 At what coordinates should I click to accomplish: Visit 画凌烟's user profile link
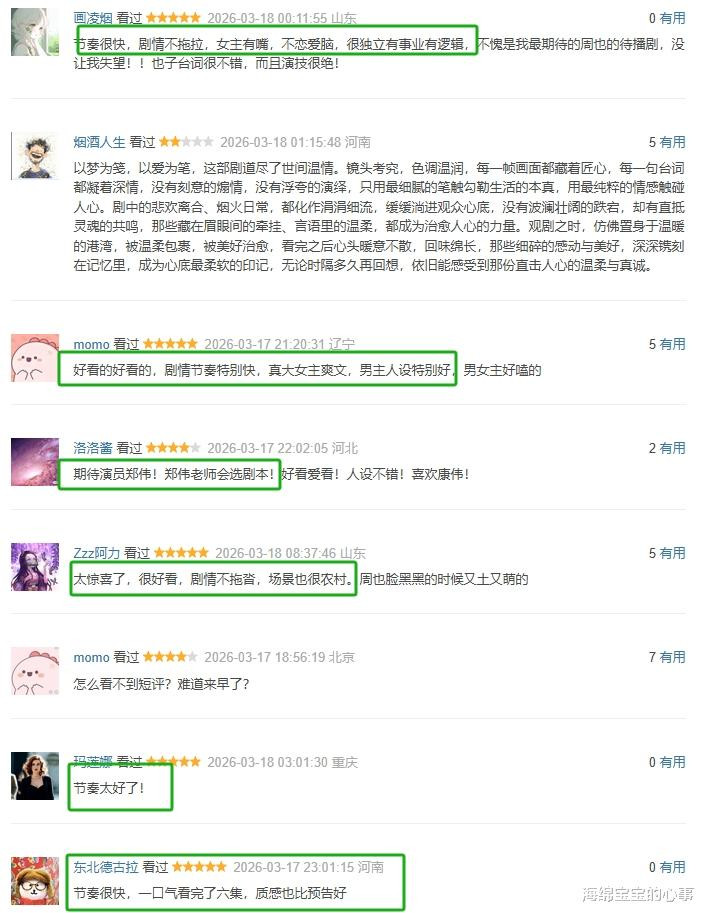[93, 18]
